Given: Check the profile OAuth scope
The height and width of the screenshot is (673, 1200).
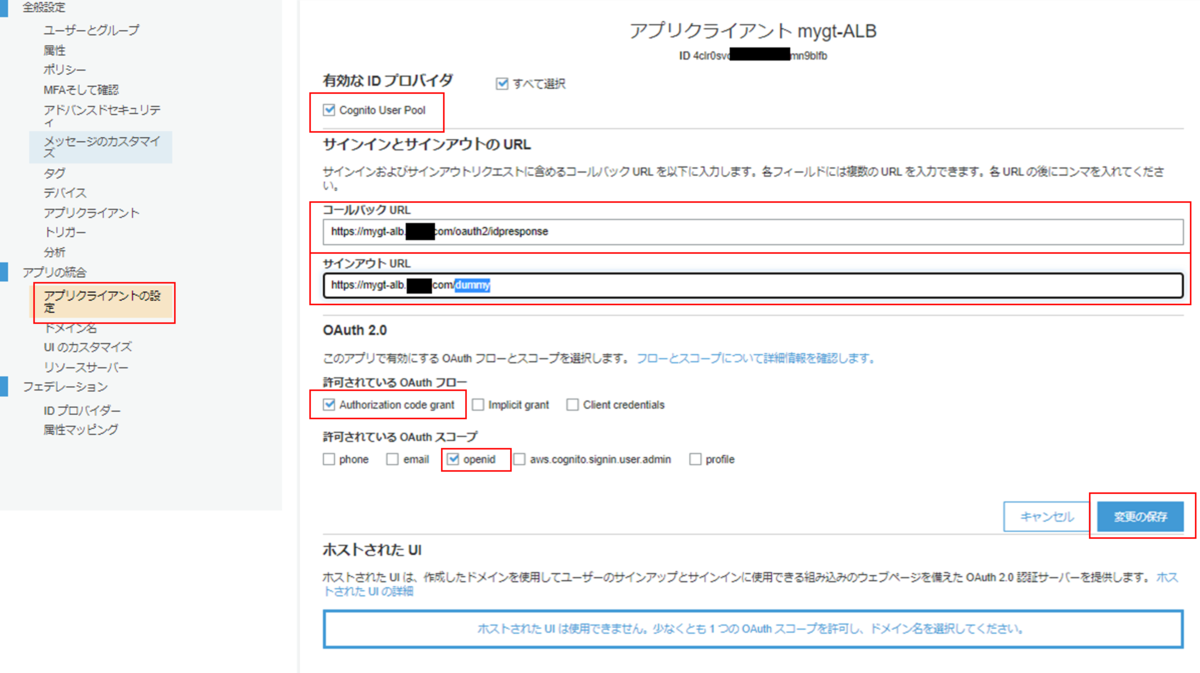Looking at the screenshot, I should pyautogui.click(x=694, y=459).
